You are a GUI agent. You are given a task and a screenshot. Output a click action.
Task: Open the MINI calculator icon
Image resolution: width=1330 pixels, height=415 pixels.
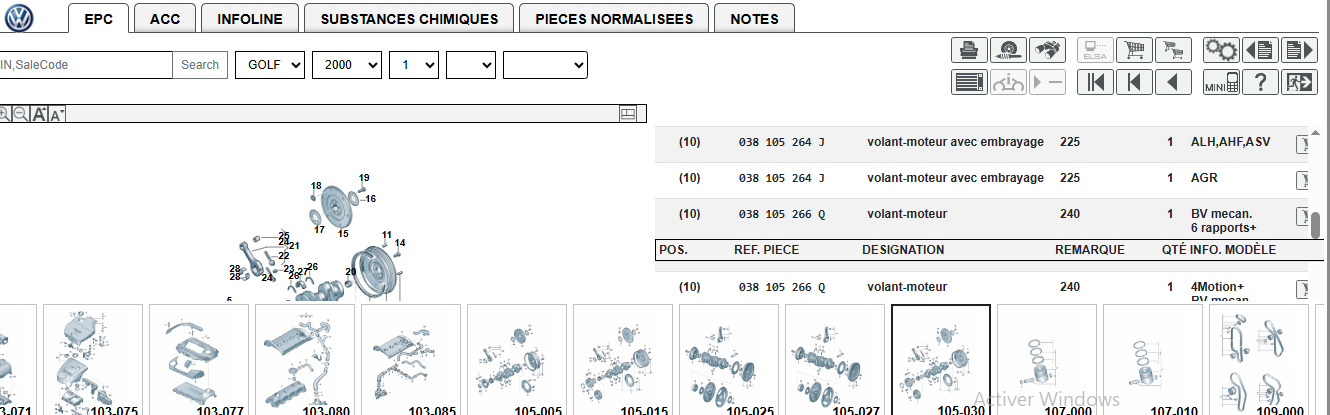(1221, 82)
